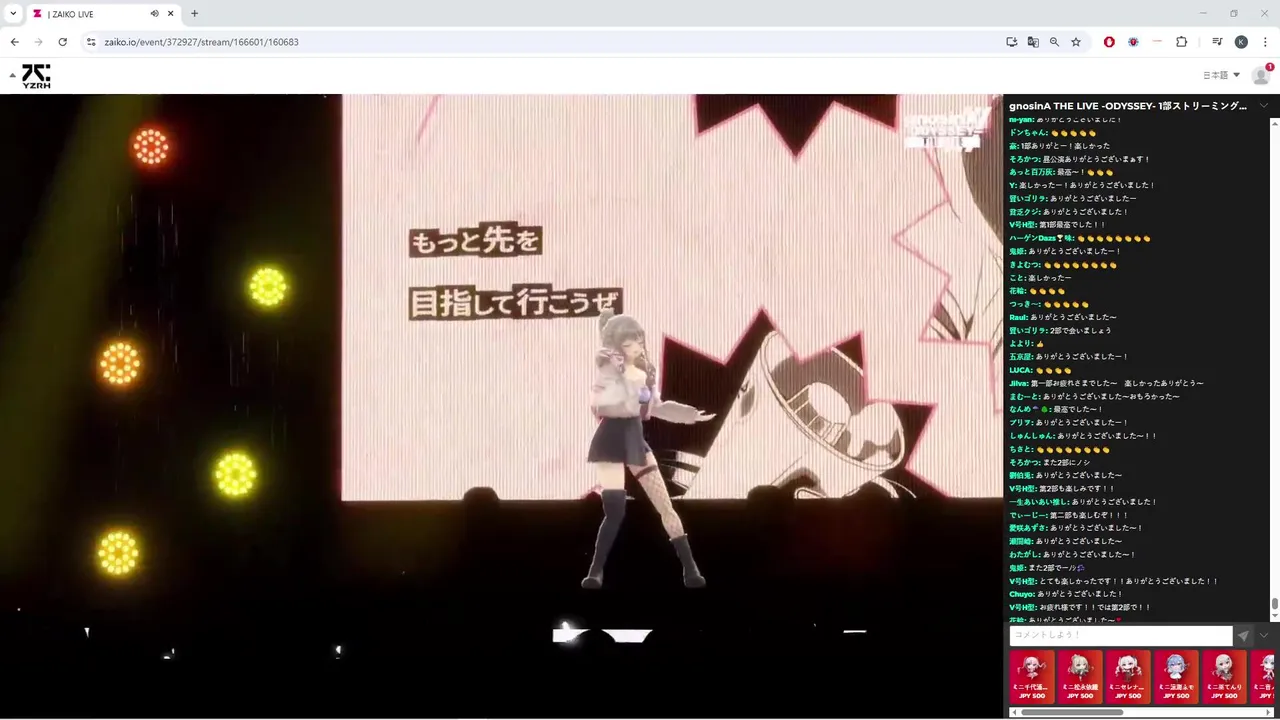View site information icon in address bar

(x=91, y=42)
